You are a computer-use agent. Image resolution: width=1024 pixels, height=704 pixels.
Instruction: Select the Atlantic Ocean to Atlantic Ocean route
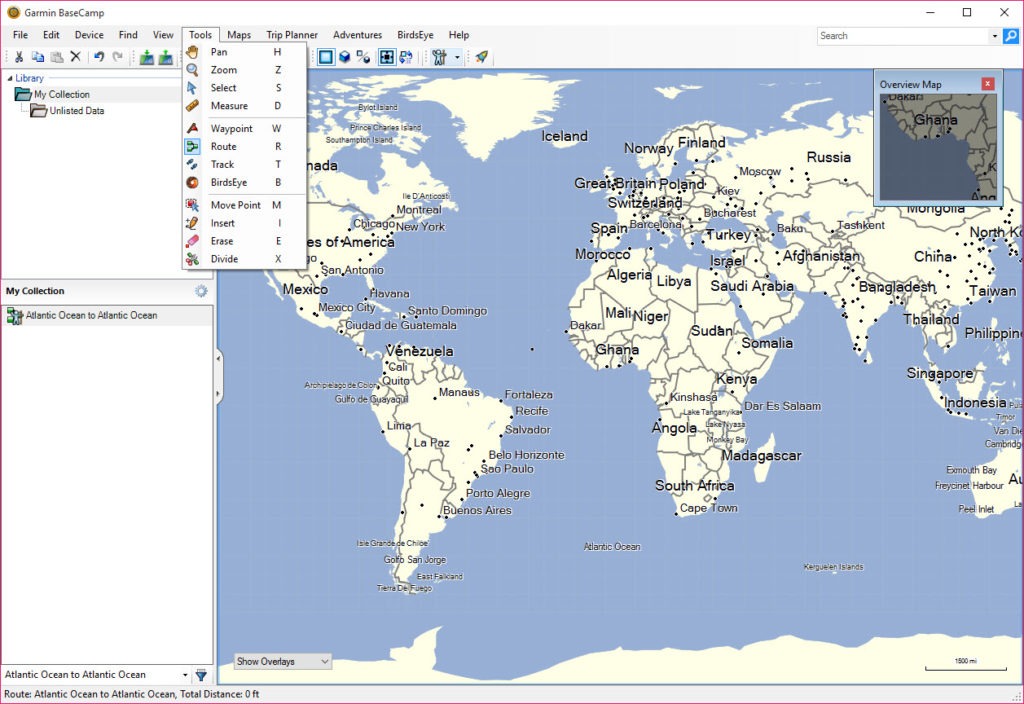point(107,315)
